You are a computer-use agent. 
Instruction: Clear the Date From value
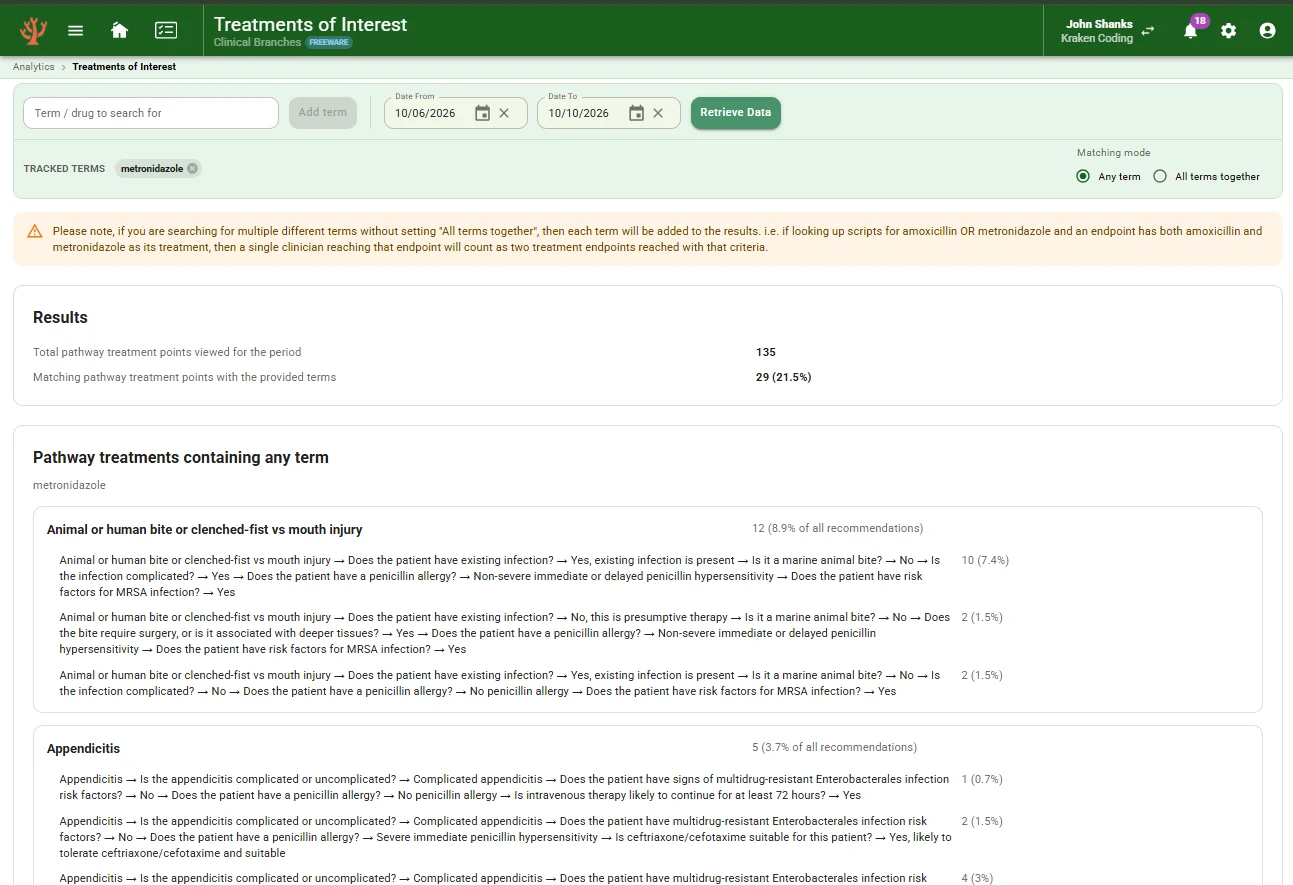[x=504, y=113]
